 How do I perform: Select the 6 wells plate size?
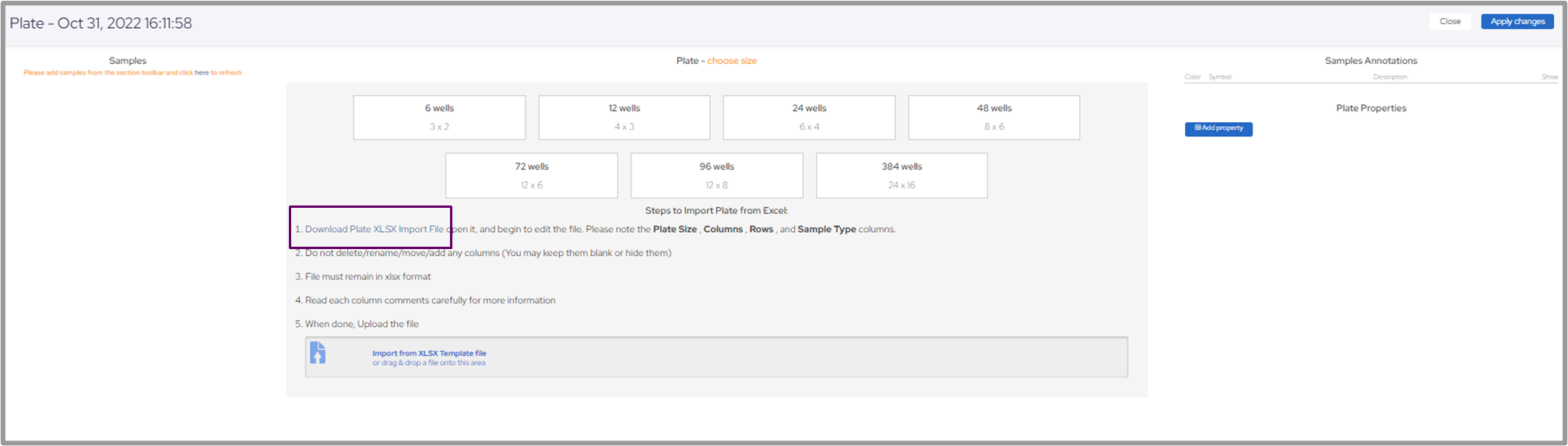coord(439,118)
